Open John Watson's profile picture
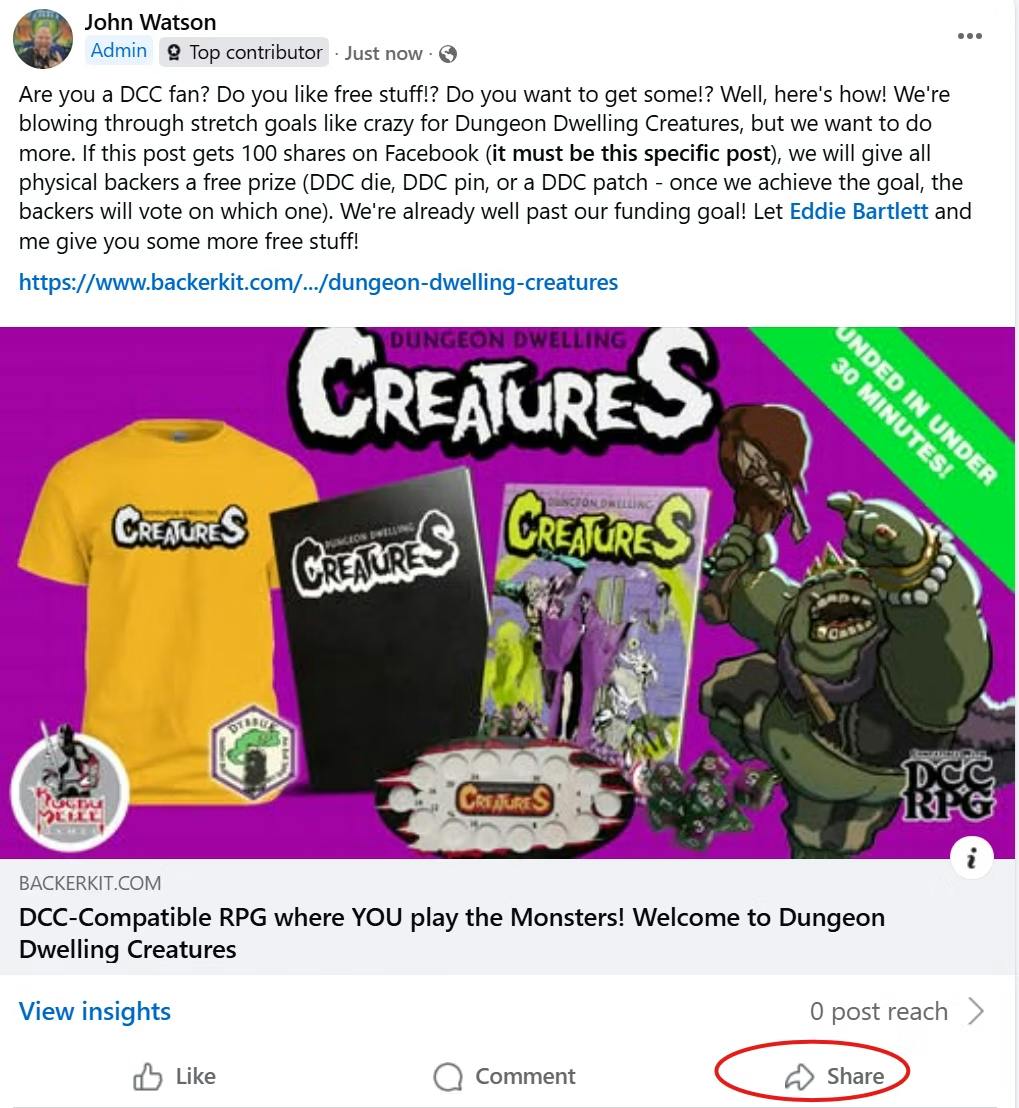Screen dimensions: 1019x1108 pyautogui.click(x=42, y=38)
